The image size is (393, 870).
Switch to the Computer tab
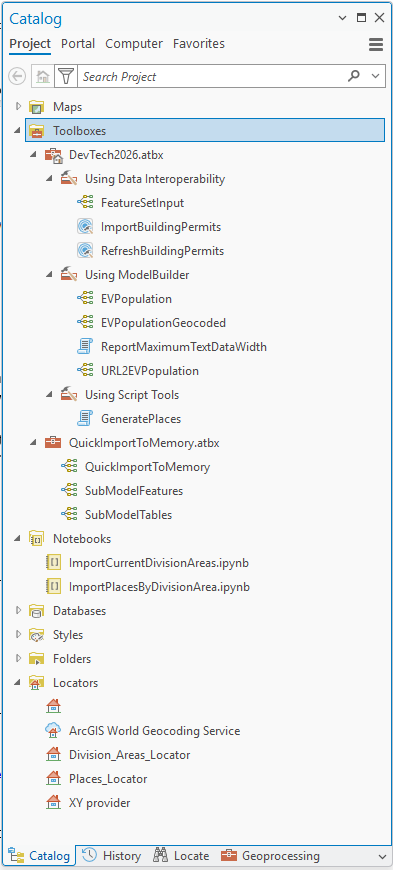point(134,43)
